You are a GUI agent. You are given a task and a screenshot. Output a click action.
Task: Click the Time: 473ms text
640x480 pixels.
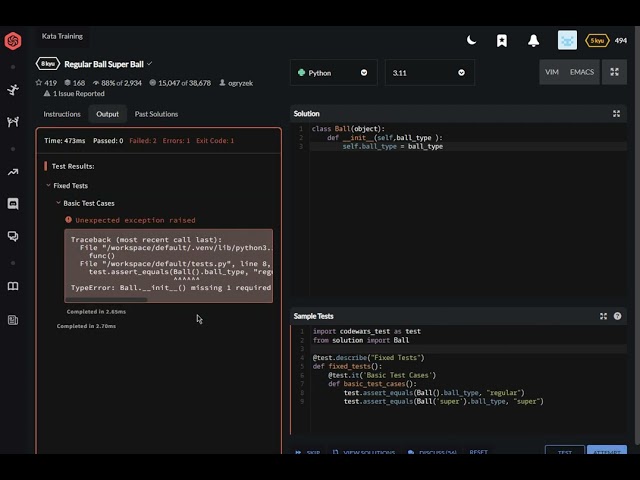pyautogui.click(x=65, y=140)
